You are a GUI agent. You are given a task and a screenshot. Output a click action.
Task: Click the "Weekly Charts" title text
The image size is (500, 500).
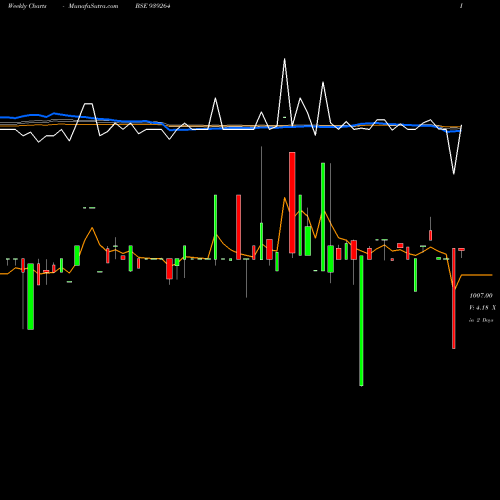click(27, 6)
